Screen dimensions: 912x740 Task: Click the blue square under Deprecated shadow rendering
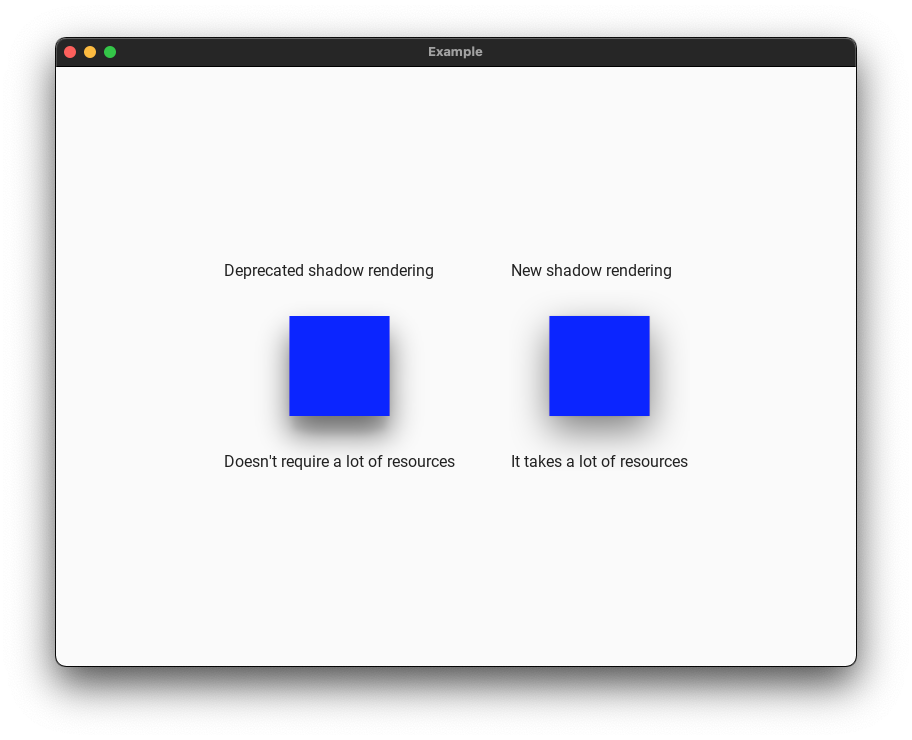pyautogui.click(x=339, y=366)
